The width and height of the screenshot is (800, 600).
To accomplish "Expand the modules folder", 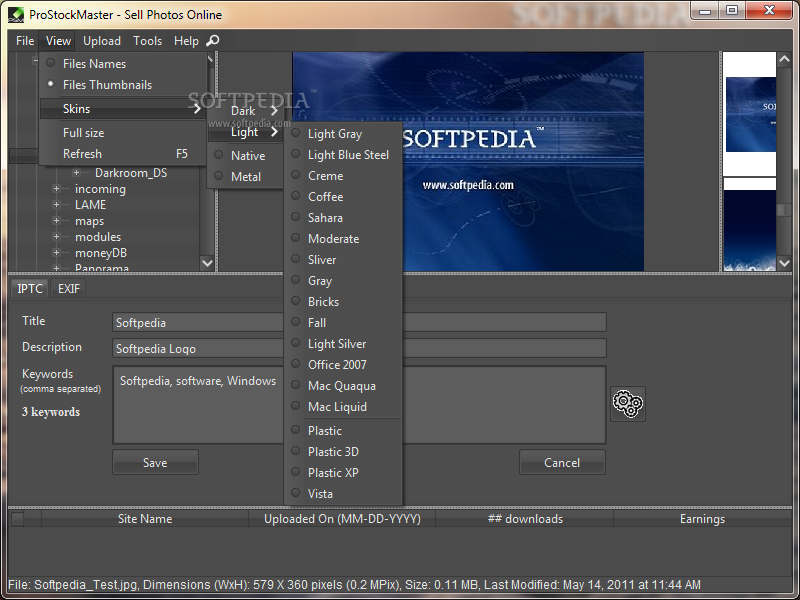I will [x=57, y=237].
